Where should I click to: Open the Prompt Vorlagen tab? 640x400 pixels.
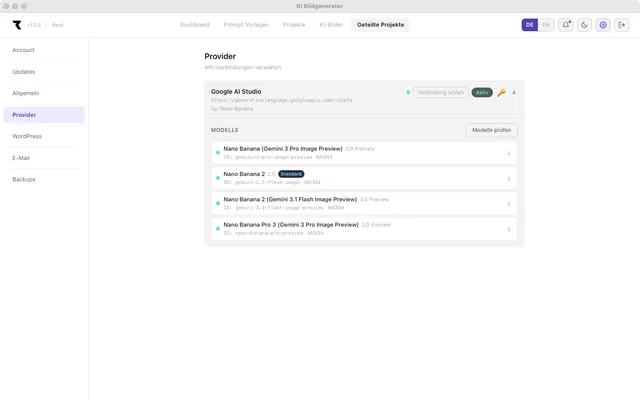[246, 25]
